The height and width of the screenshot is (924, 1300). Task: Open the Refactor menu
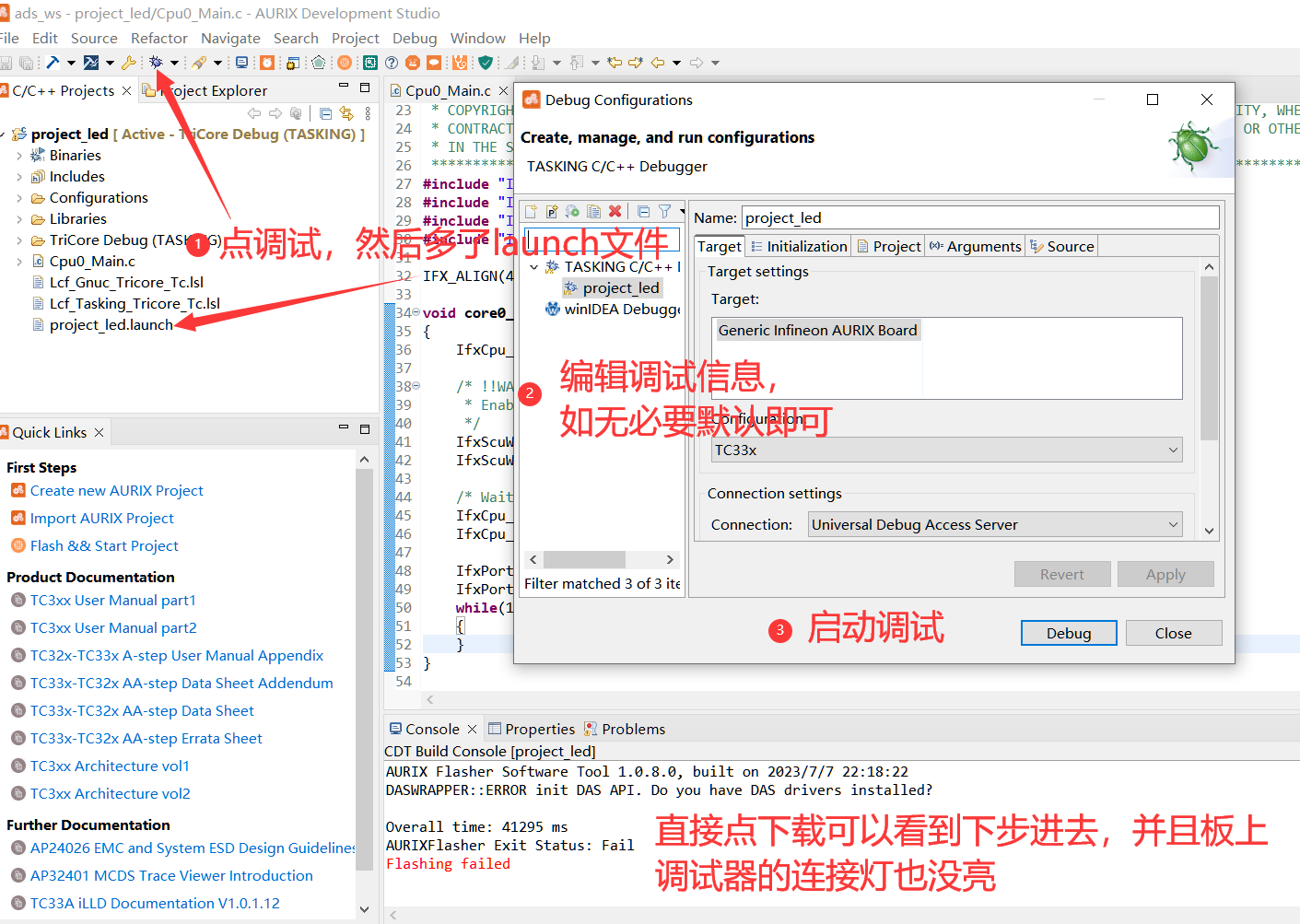click(159, 39)
